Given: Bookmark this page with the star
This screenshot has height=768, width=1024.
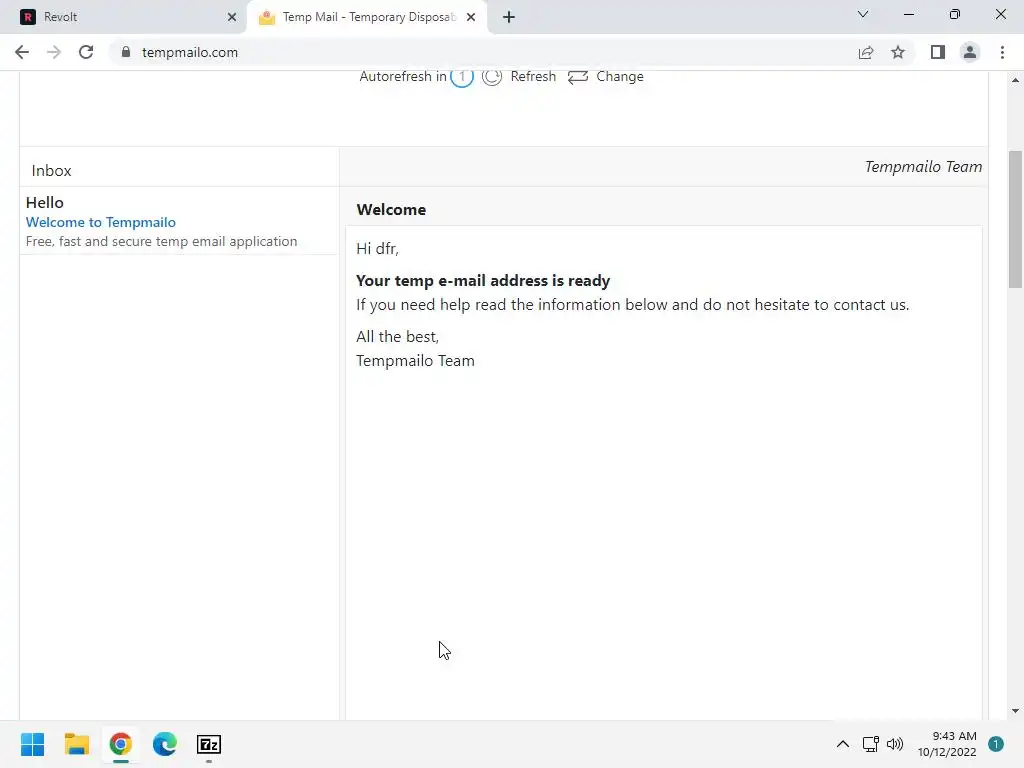Looking at the screenshot, I should tap(898, 52).
